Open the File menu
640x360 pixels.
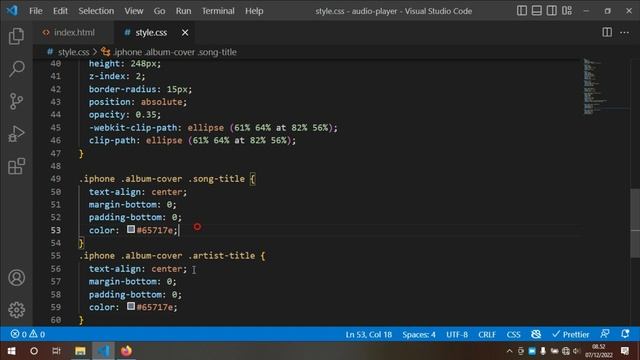click(36, 11)
